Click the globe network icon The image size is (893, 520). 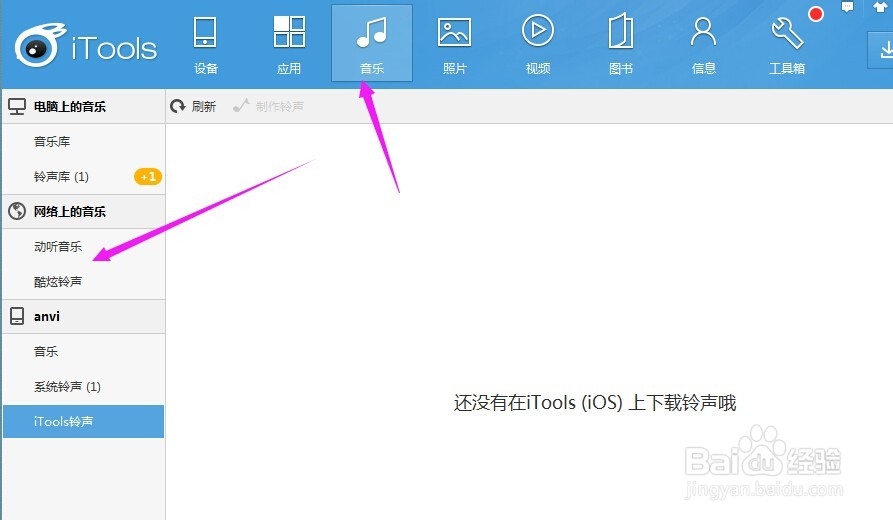[x=17, y=211]
